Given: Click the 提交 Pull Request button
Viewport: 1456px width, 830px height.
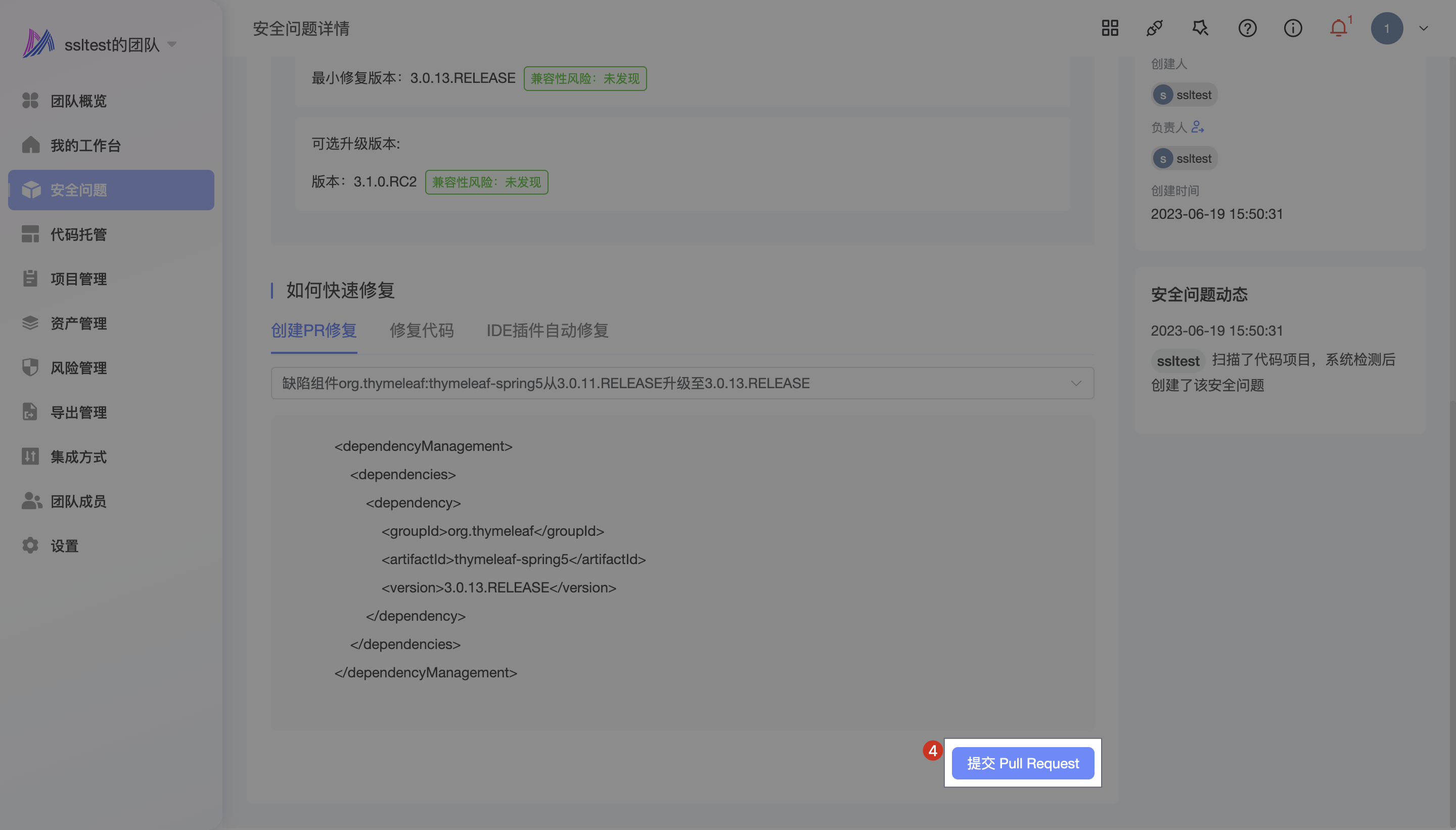Looking at the screenshot, I should click(x=1022, y=763).
